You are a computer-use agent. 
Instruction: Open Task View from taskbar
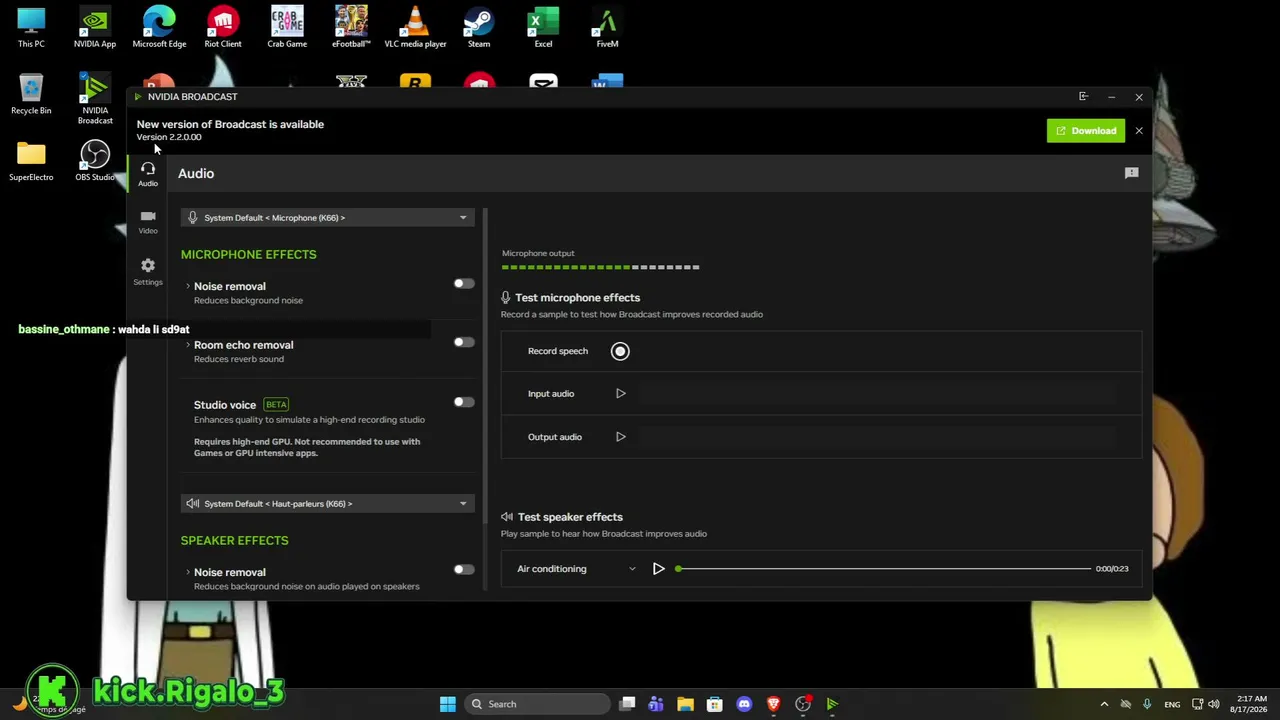click(x=627, y=704)
